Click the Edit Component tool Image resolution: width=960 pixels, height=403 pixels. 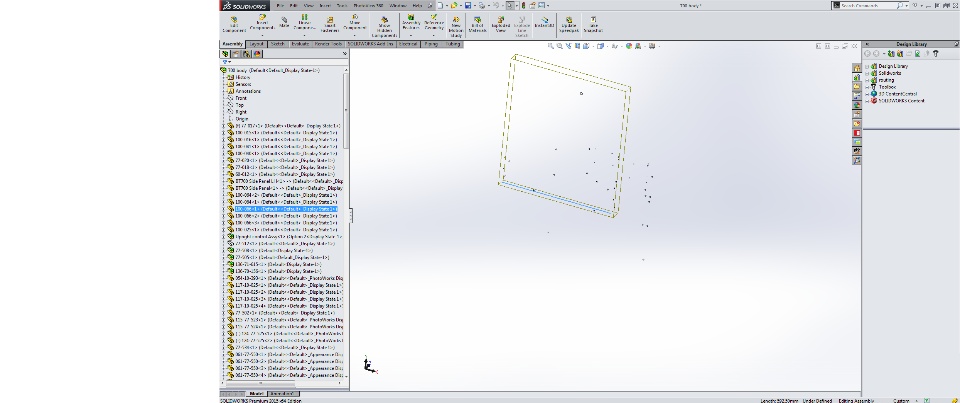pyautogui.click(x=234, y=24)
